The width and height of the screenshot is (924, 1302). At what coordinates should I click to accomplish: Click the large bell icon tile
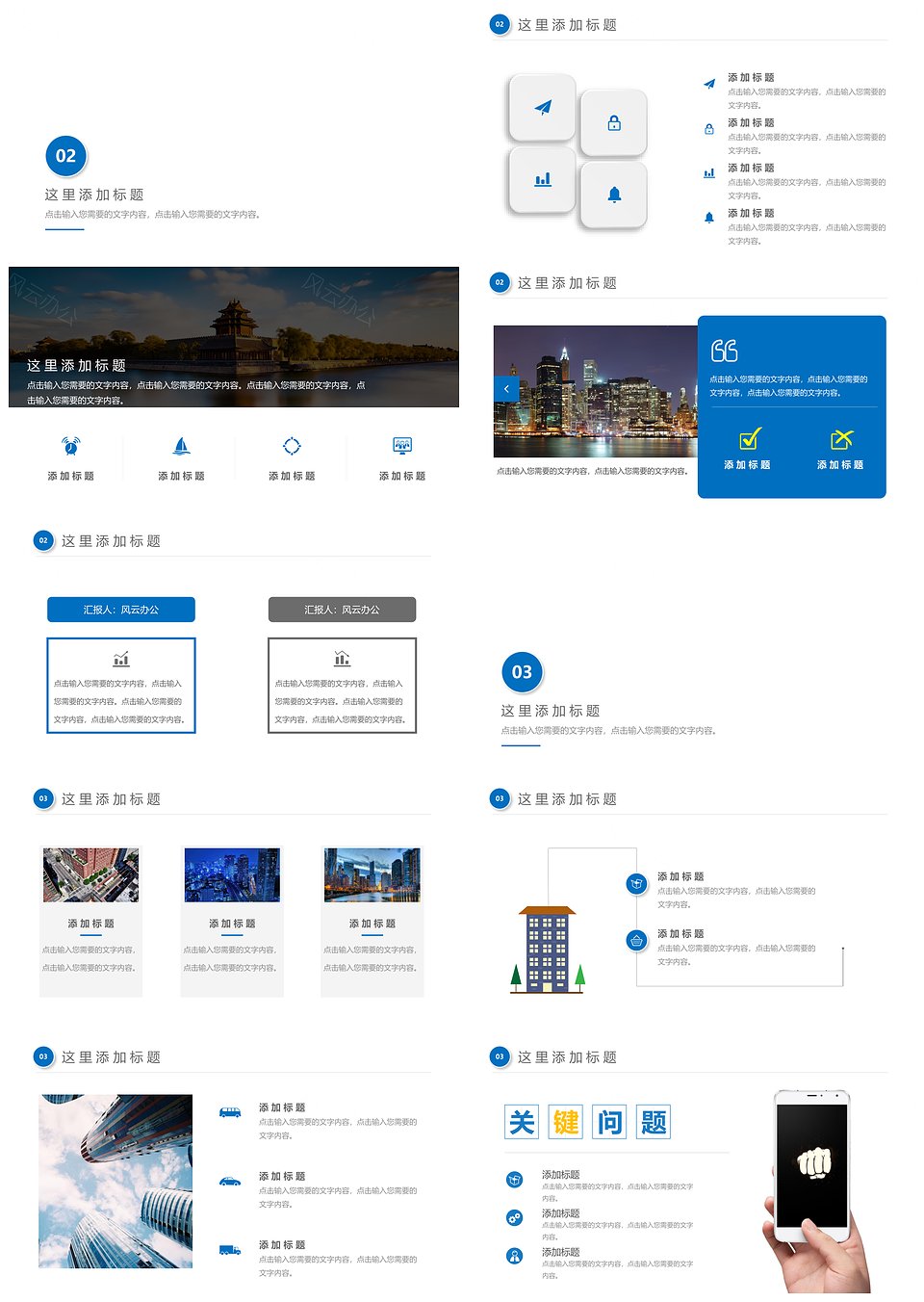point(614,195)
